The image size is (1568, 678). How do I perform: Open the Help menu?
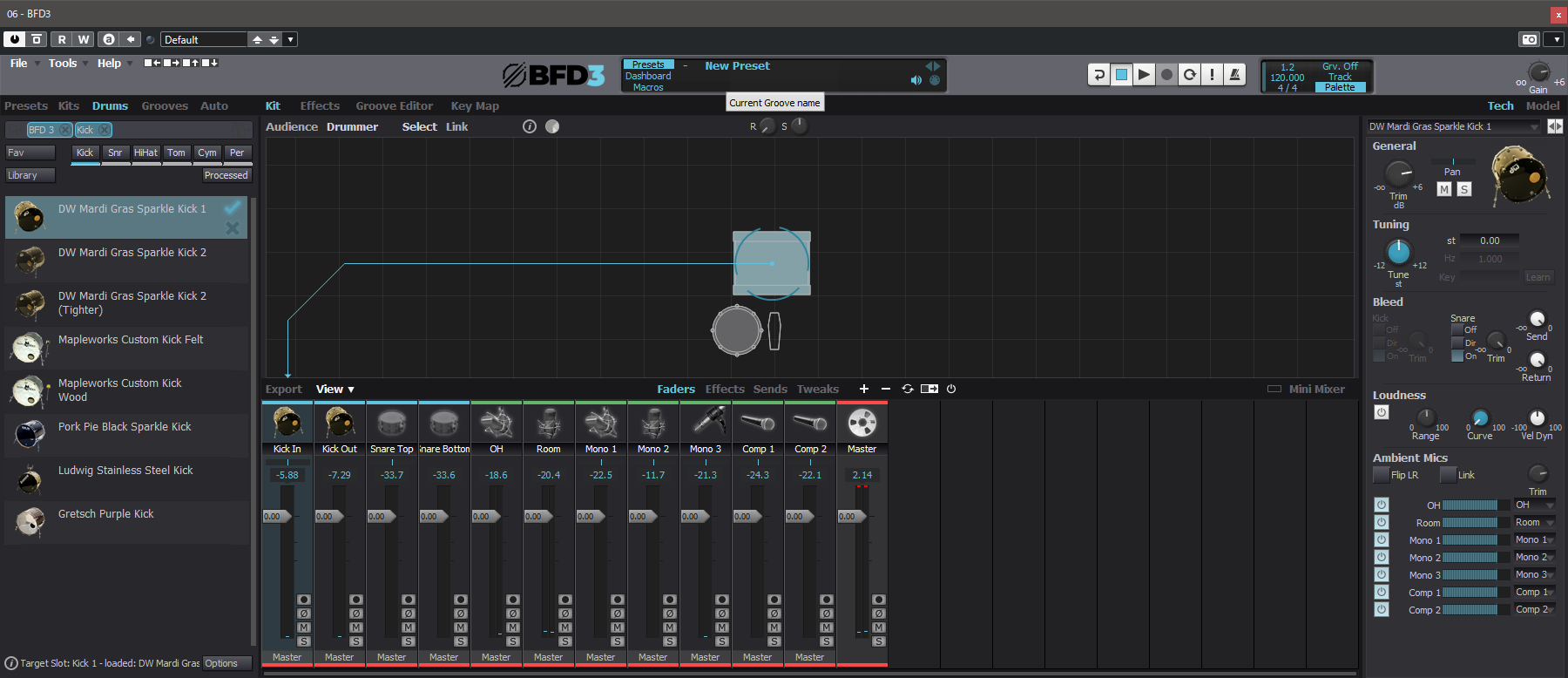109,64
